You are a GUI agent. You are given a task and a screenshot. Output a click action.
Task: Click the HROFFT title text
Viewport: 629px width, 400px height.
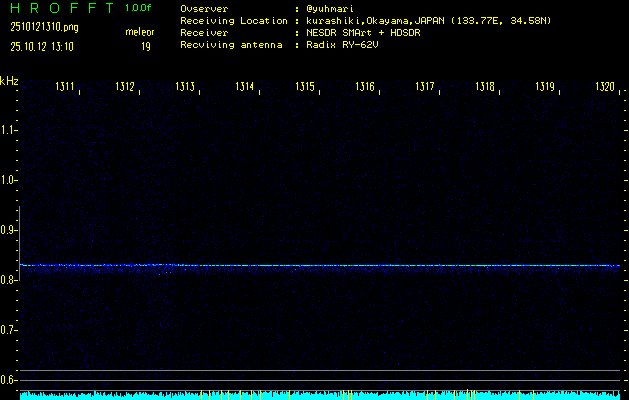(58, 8)
